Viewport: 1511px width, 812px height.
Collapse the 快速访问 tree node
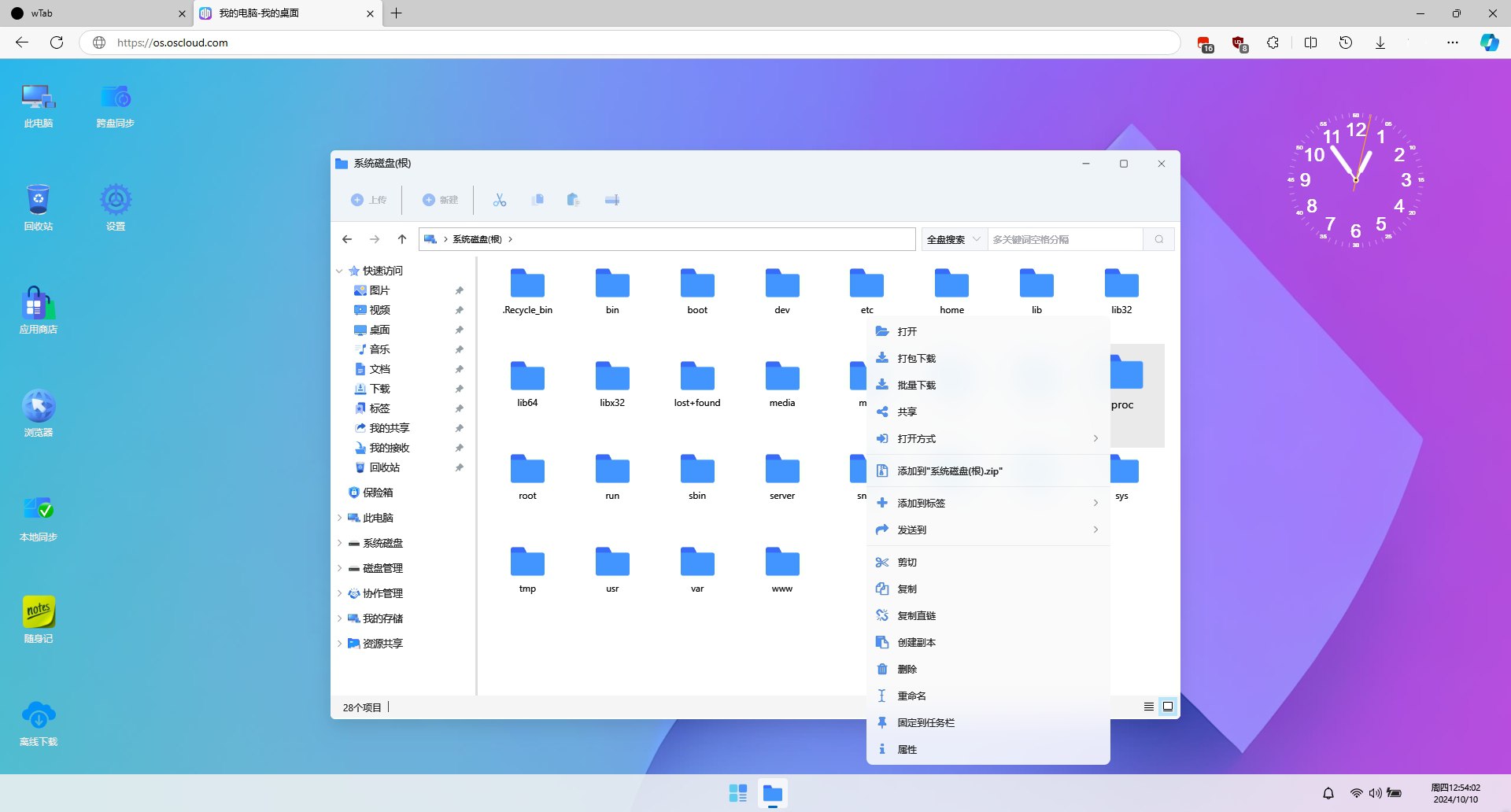click(339, 271)
